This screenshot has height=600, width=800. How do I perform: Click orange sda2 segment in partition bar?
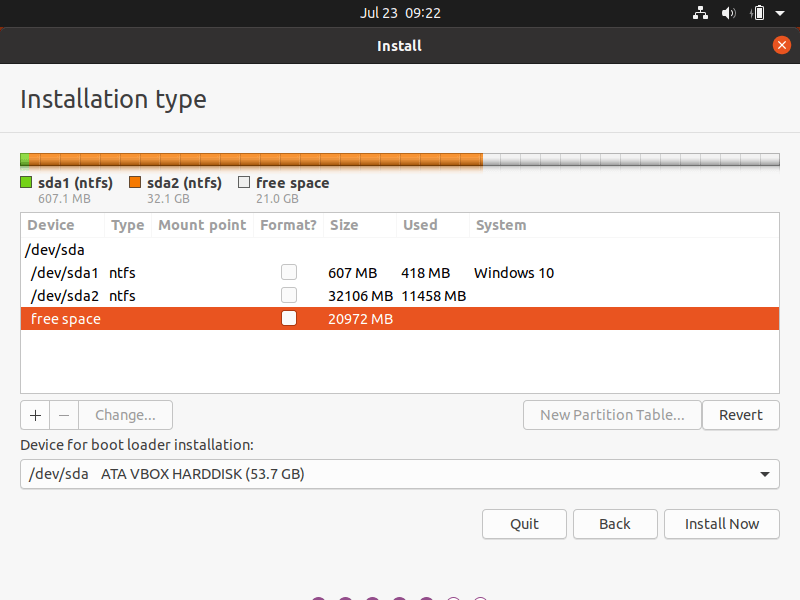[x=256, y=160]
